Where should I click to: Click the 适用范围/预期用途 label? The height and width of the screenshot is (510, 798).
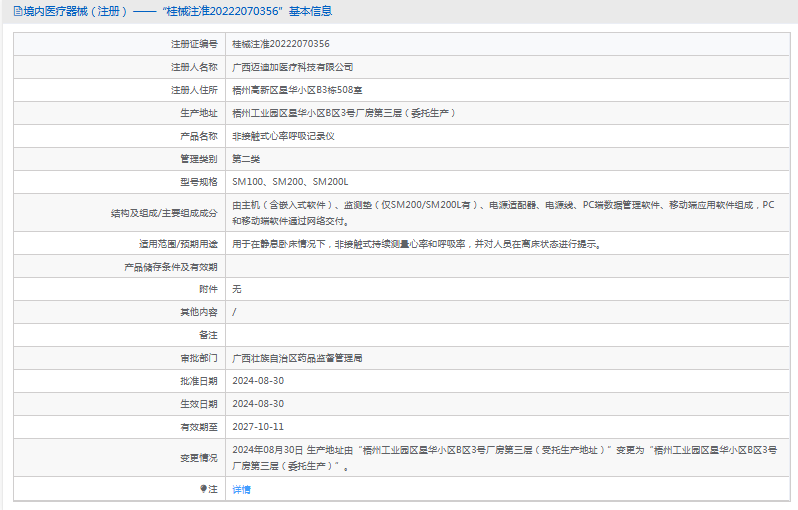pos(178,244)
